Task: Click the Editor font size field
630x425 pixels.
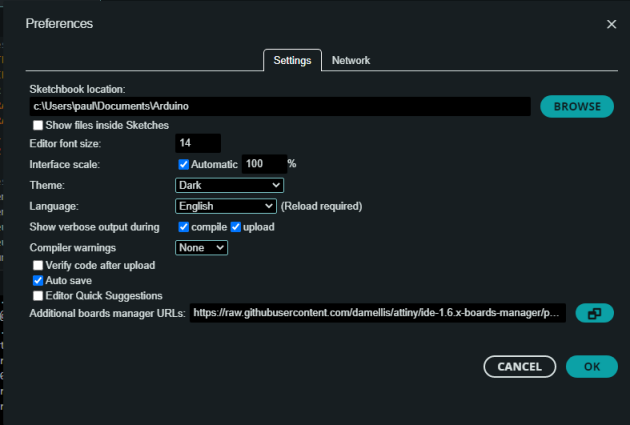Action: coord(197,144)
